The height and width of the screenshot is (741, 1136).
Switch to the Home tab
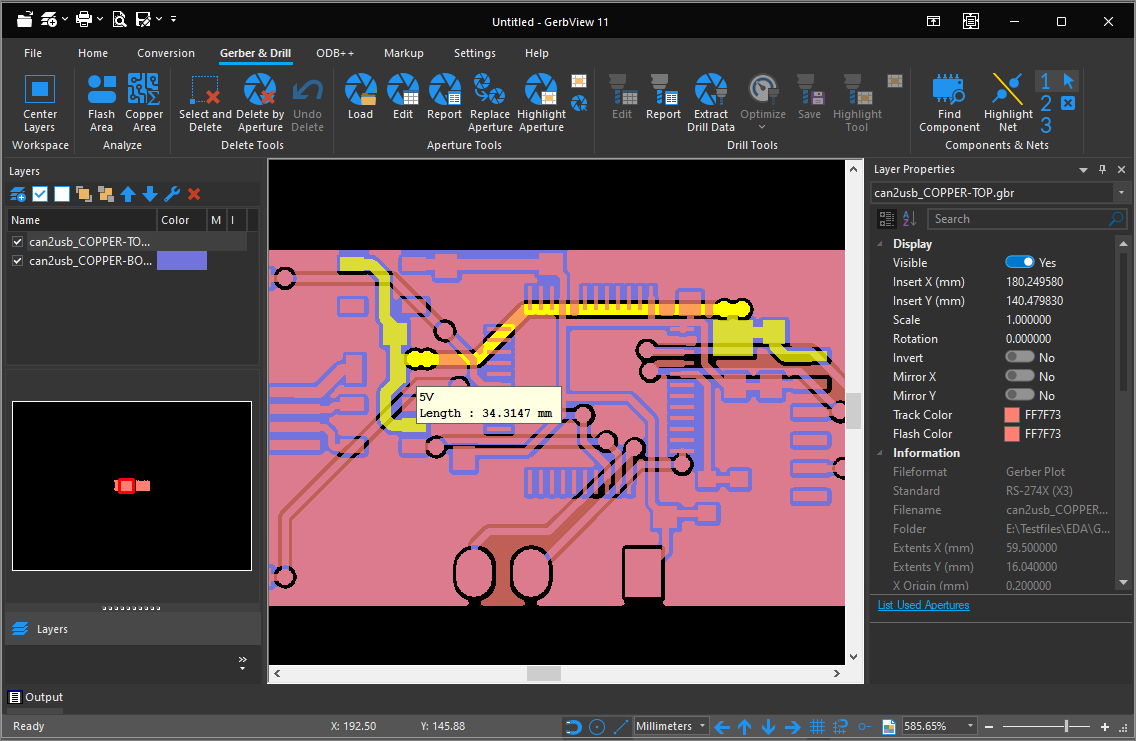point(93,53)
